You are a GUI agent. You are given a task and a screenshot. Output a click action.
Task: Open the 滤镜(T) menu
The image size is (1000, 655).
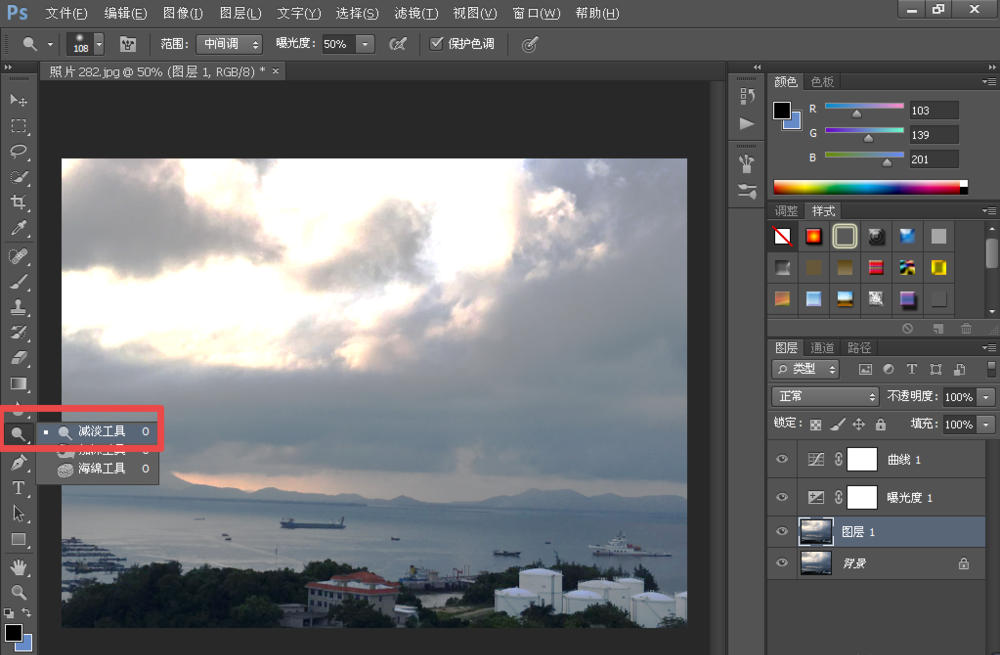tap(416, 13)
